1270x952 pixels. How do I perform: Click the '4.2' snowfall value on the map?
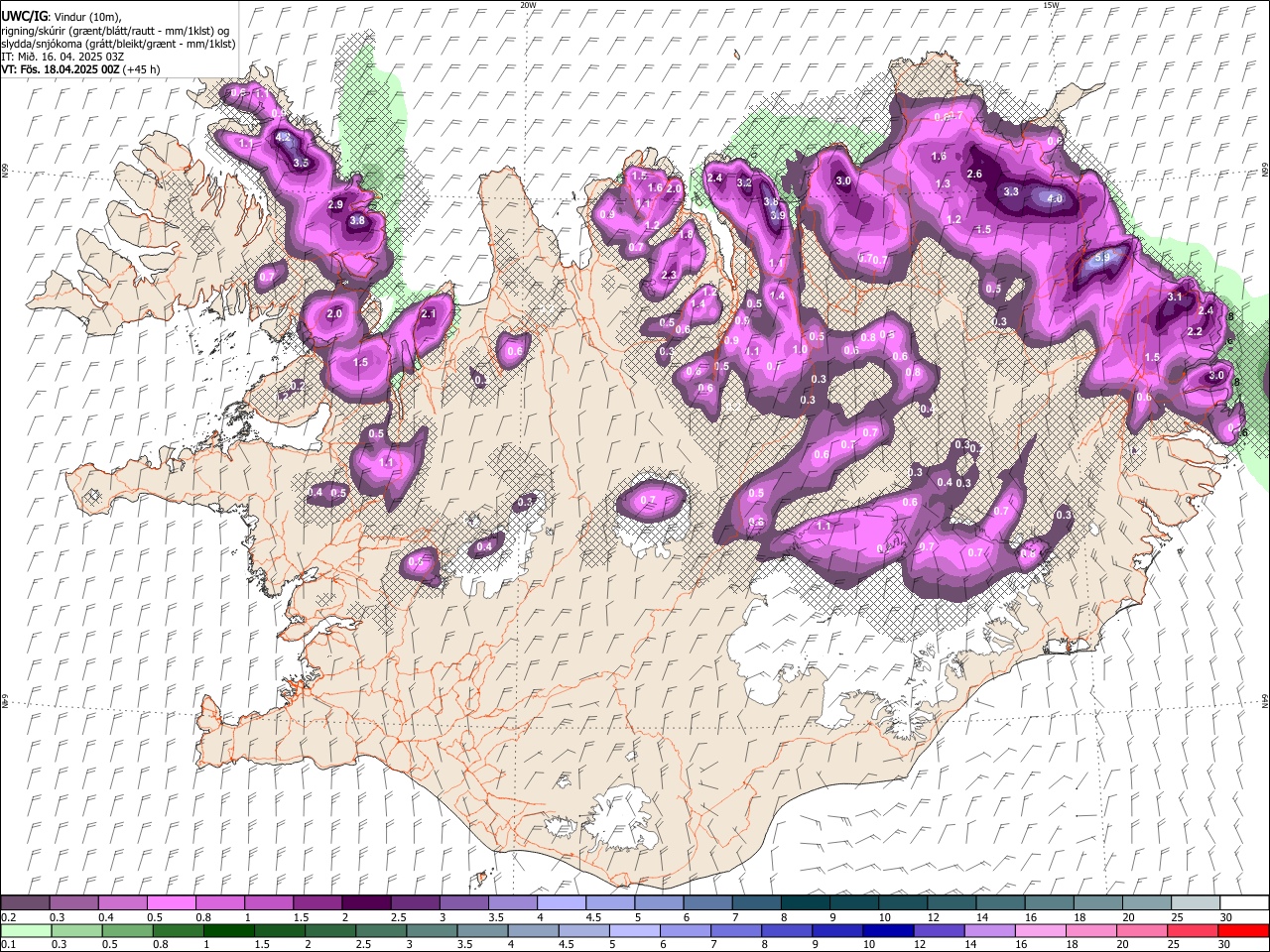(283, 137)
